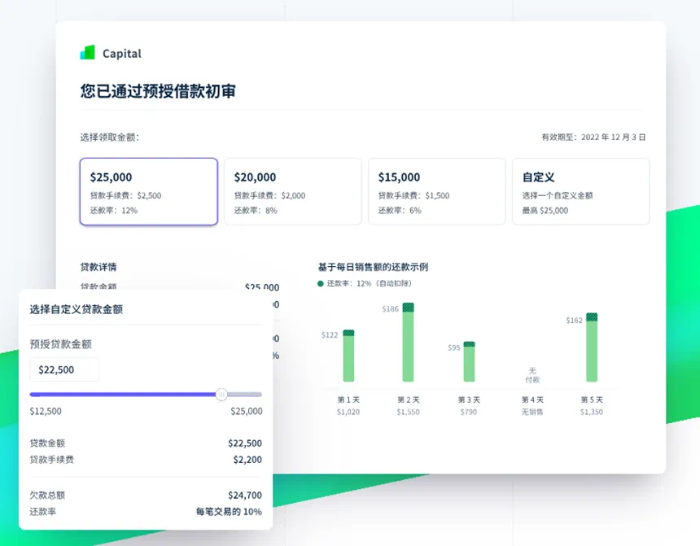The width and height of the screenshot is (700, 546).
Task: Click the $790 sales amount under day 3
Action: click(469, 412)
